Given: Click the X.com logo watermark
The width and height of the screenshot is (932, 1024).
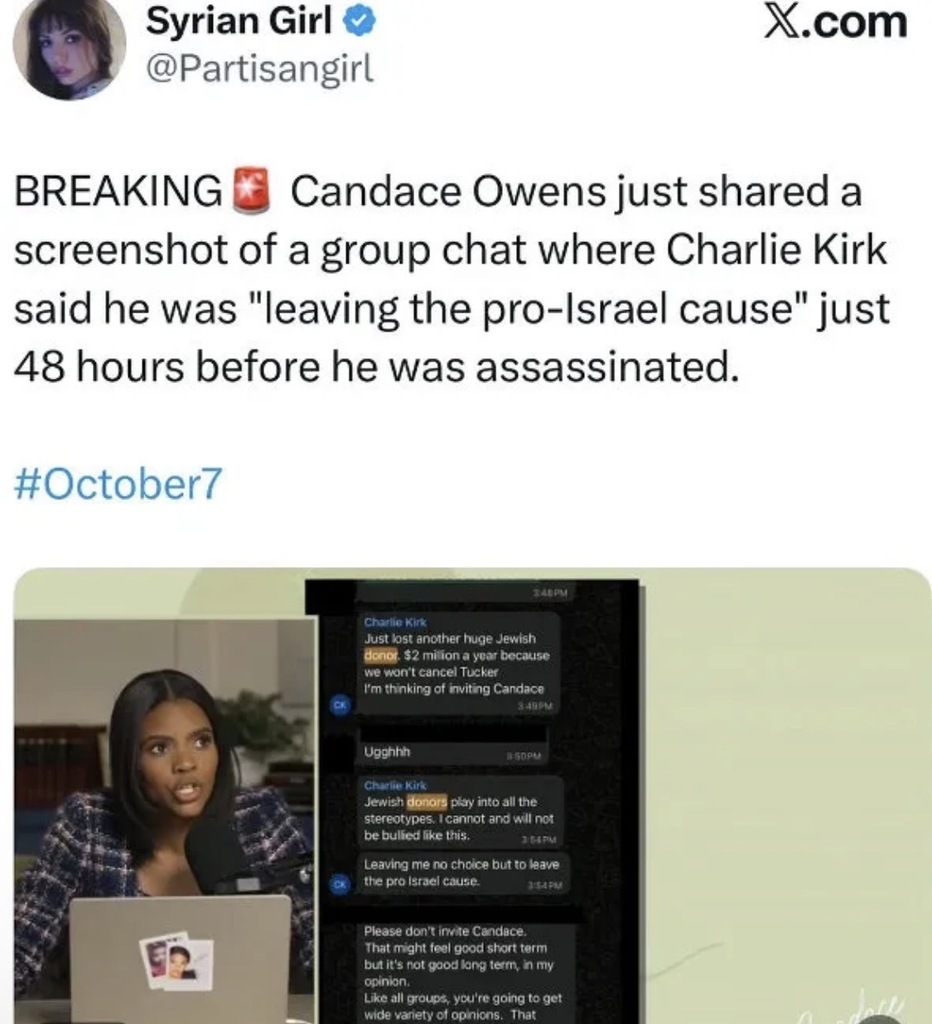Looking at the screenshot, I should click(x=836, y=22).
